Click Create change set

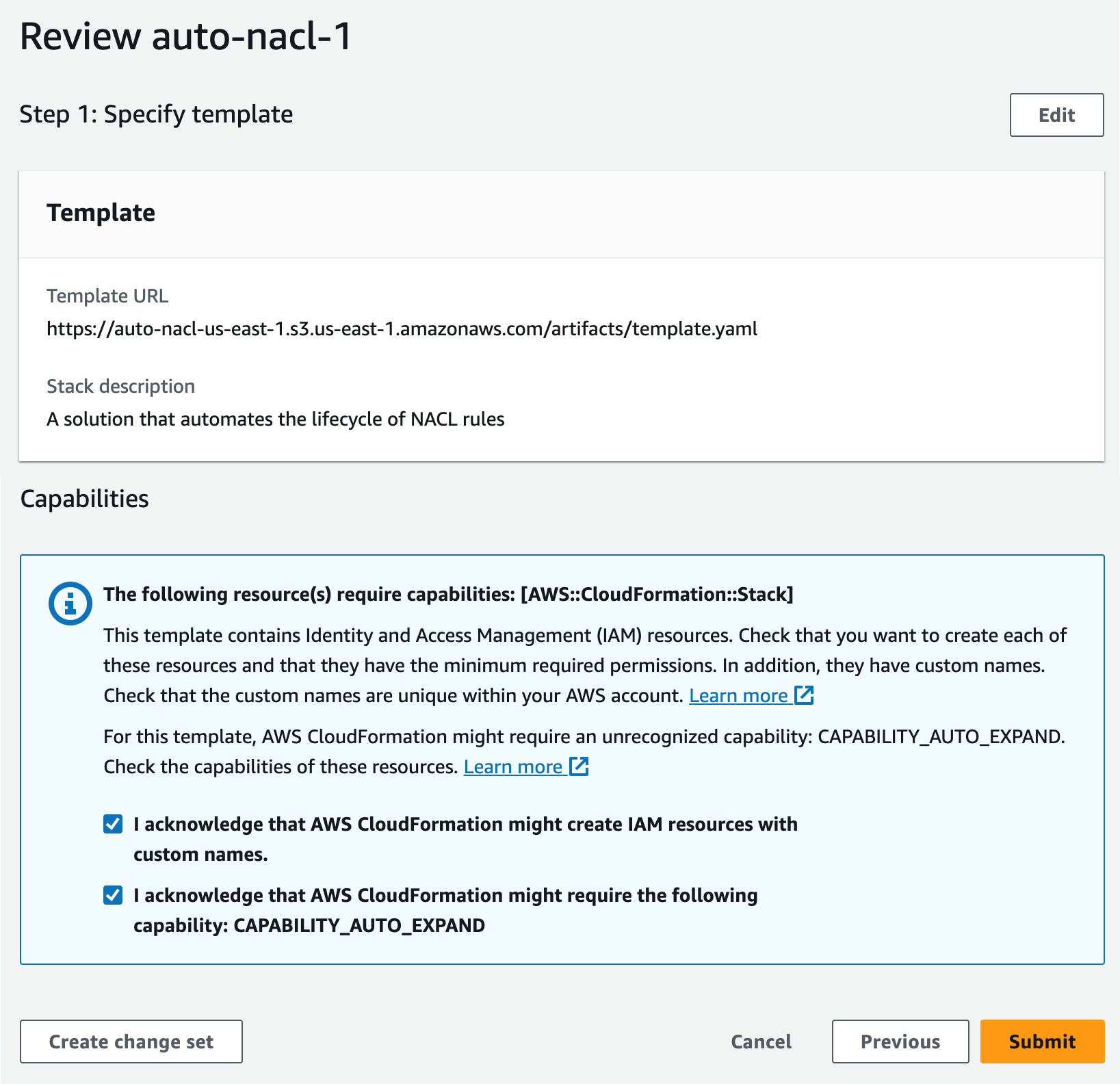pyautogui.click(x=131, y=1042)
